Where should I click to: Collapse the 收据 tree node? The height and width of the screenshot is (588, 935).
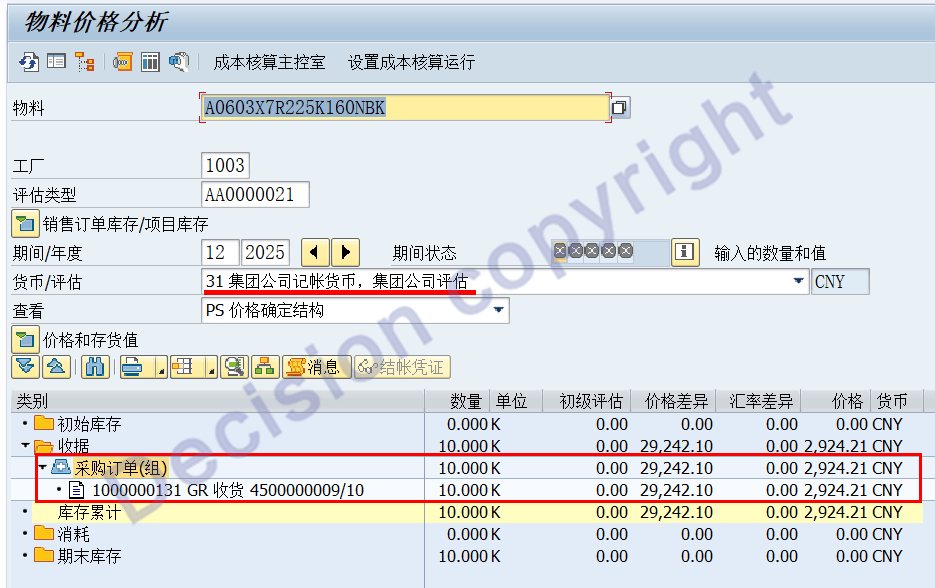[25, 446]
